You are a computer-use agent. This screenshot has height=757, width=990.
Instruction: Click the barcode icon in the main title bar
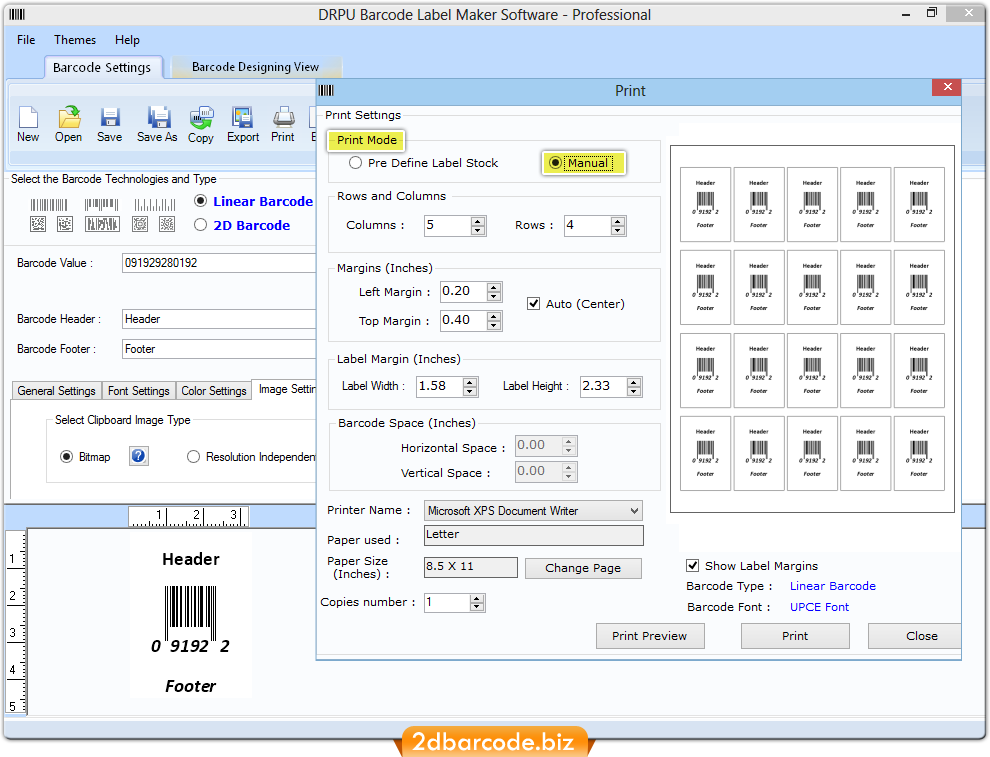[x=17, y=15]
